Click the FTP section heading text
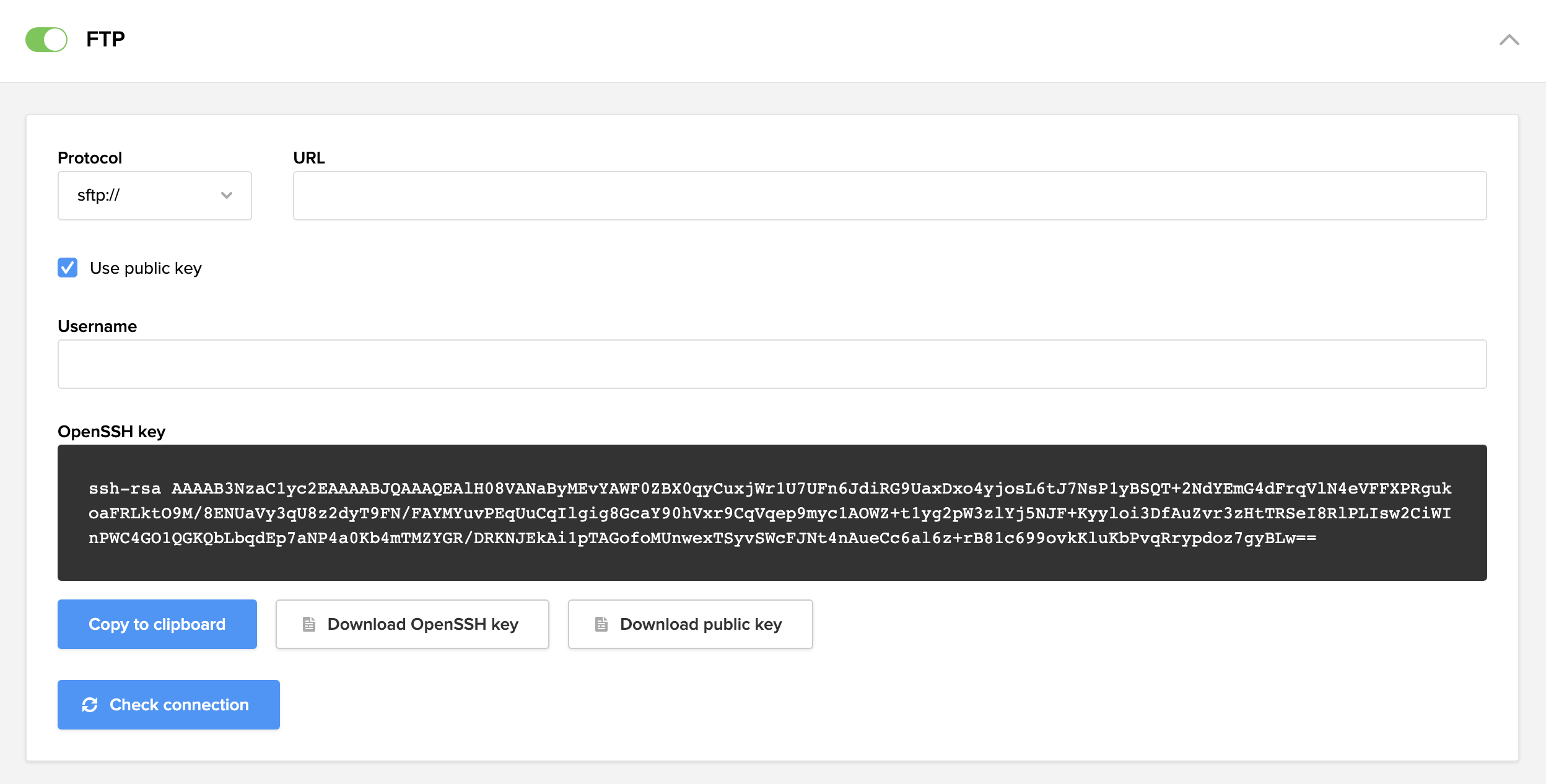The height and width of the screenshot is (784, 1546). pos(105,40)
